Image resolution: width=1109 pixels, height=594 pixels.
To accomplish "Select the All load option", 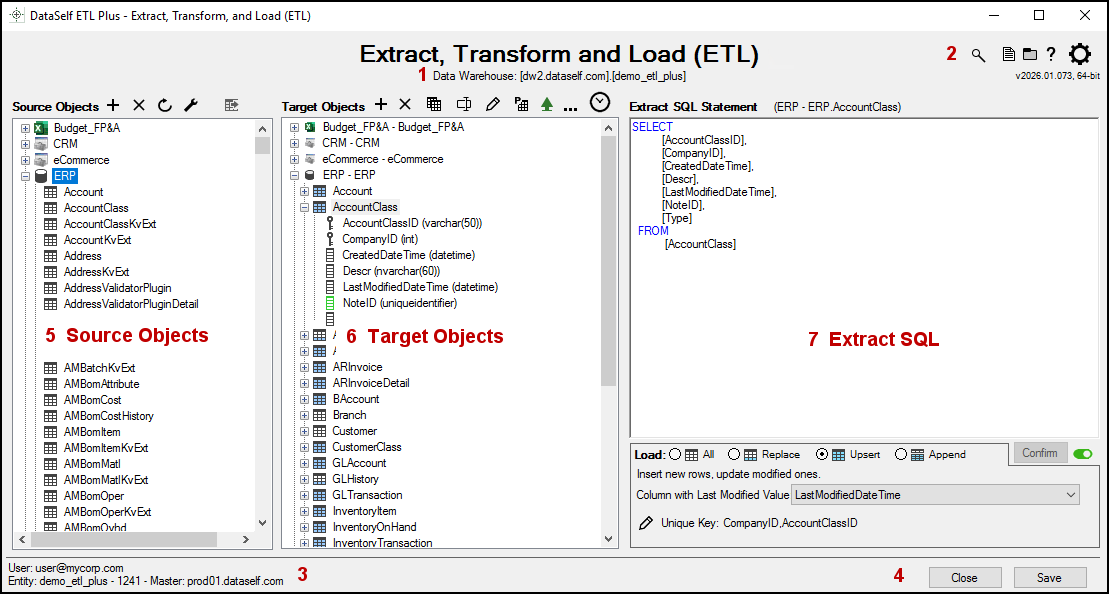I will click(675, 454).
